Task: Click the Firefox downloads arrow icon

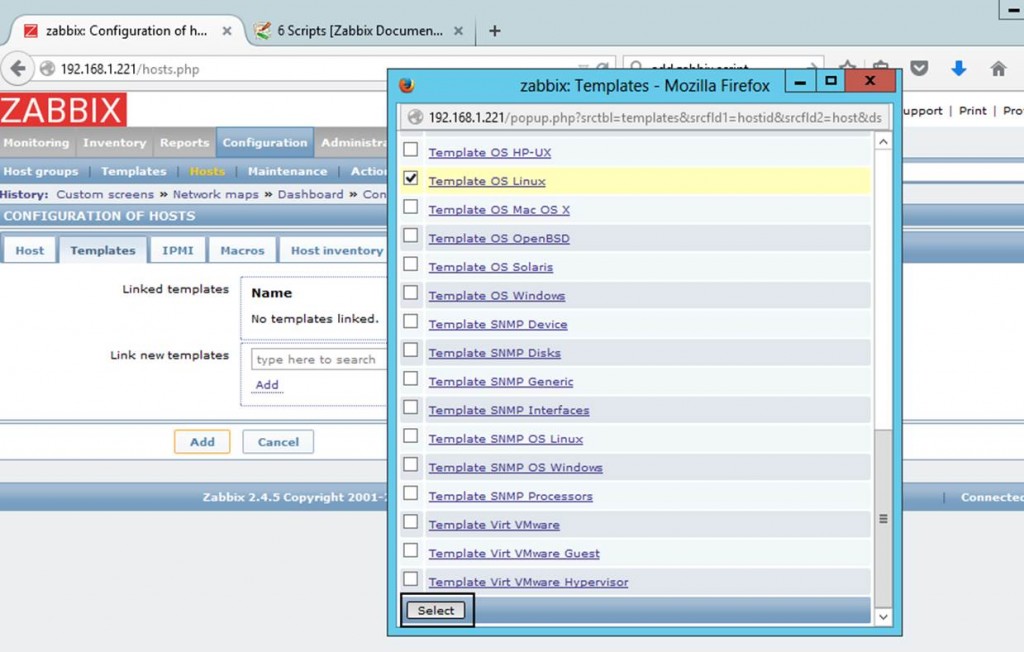Action: [958, 69]
